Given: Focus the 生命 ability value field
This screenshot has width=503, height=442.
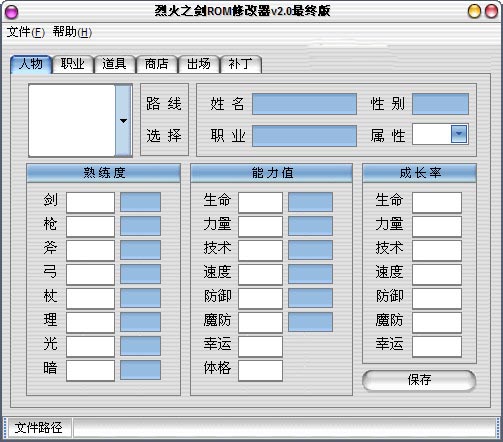Looking at the screenshot, I should point(260,202).
